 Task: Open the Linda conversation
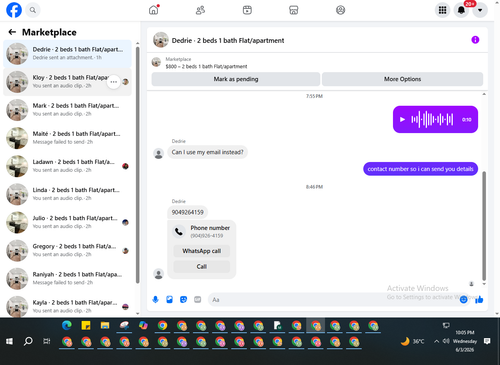(67, 194)
